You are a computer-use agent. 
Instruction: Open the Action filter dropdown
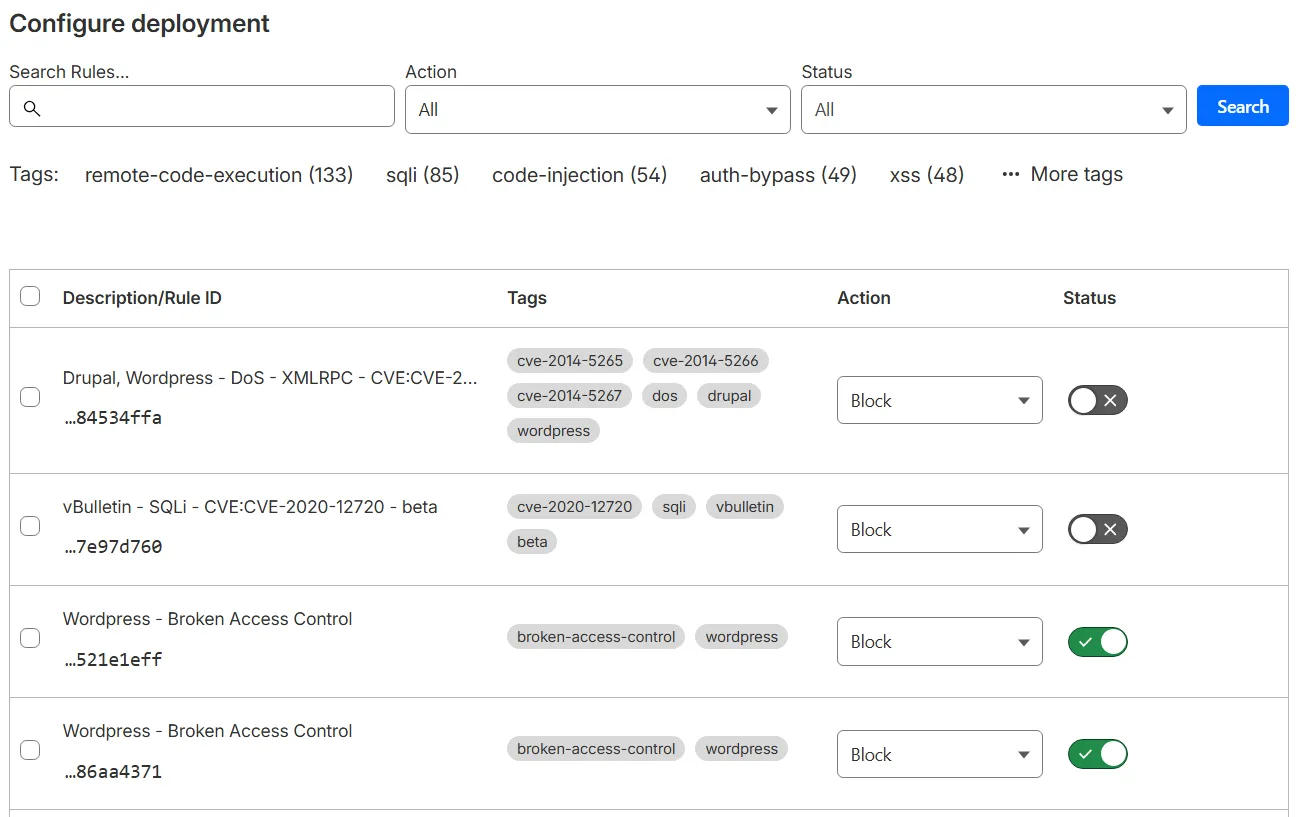597,111
